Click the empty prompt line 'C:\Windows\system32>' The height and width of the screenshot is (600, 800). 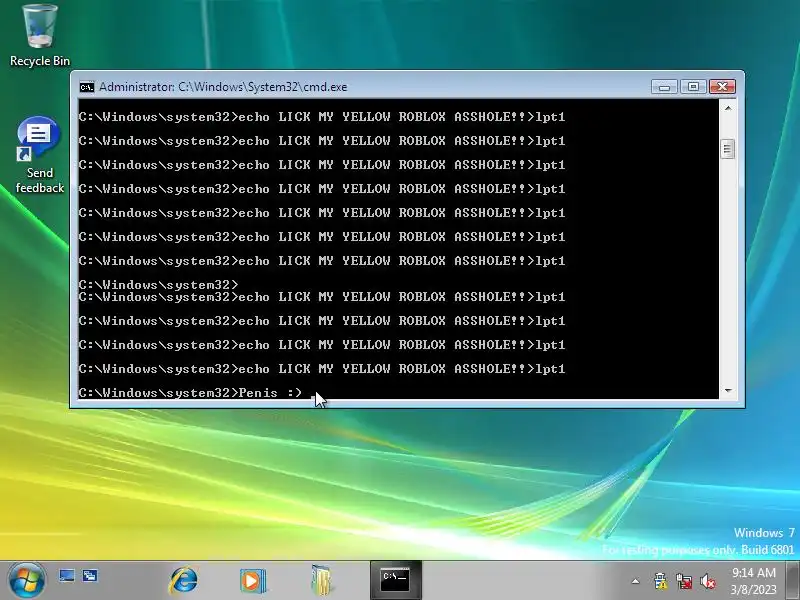click(x=159, y=284)
